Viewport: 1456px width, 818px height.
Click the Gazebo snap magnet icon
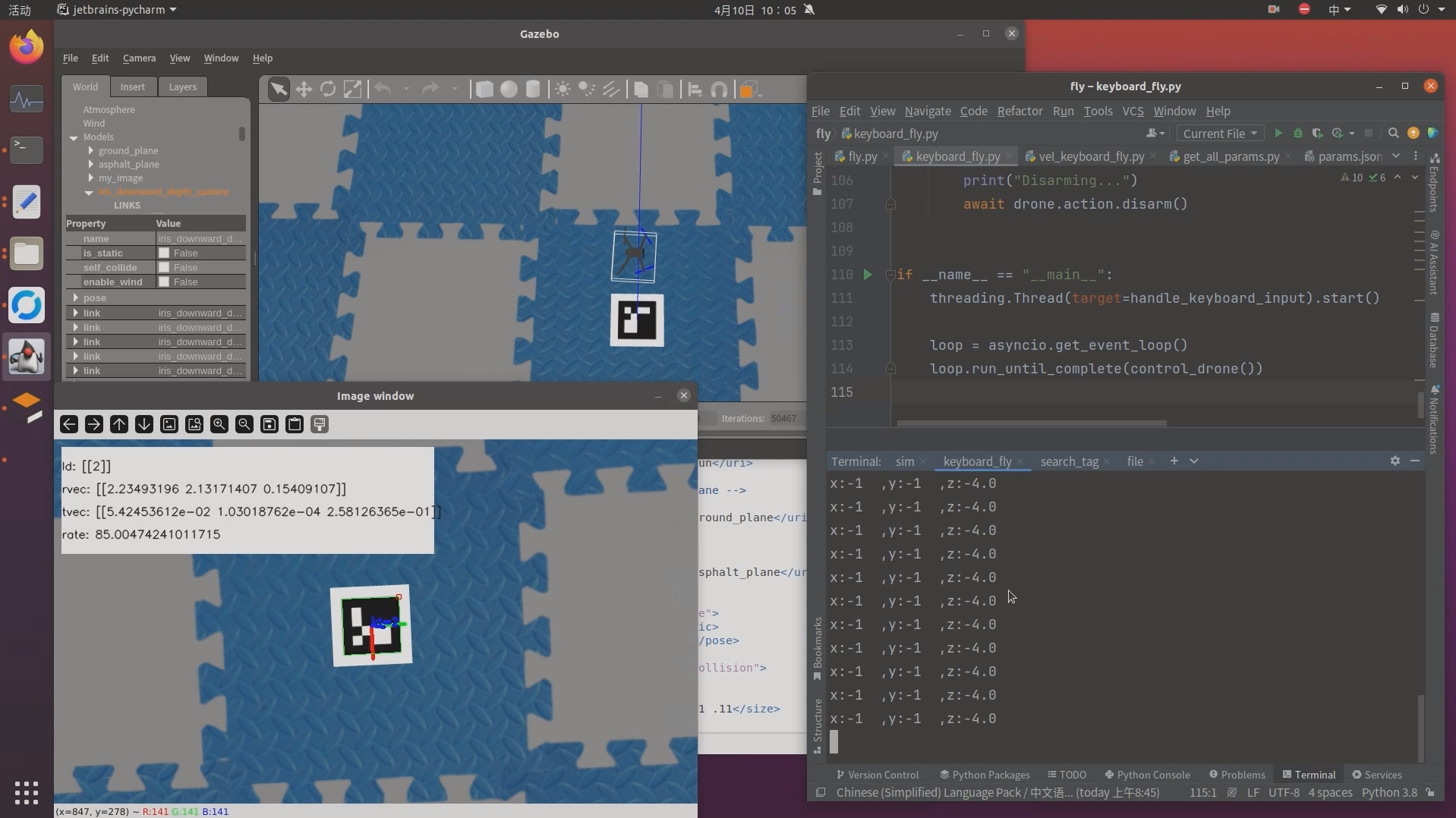point(719,90)
